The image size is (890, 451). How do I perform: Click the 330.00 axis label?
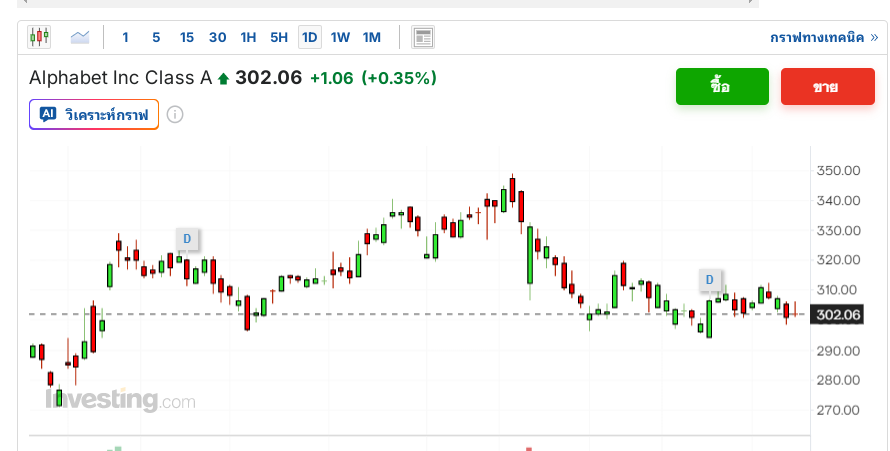(838, 231)
